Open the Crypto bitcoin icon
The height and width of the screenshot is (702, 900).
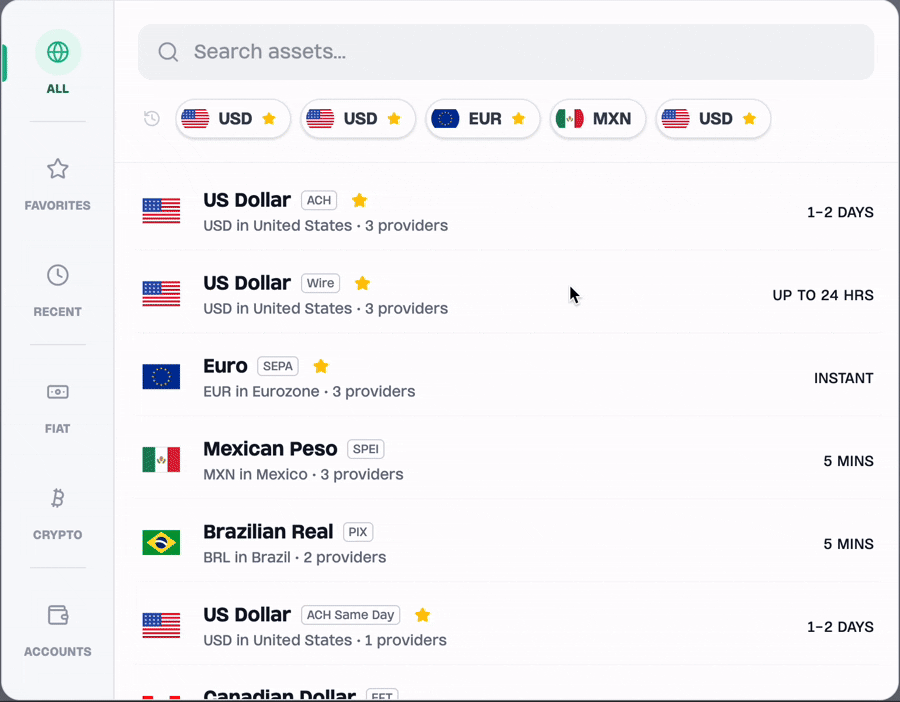tap(58, 498)
